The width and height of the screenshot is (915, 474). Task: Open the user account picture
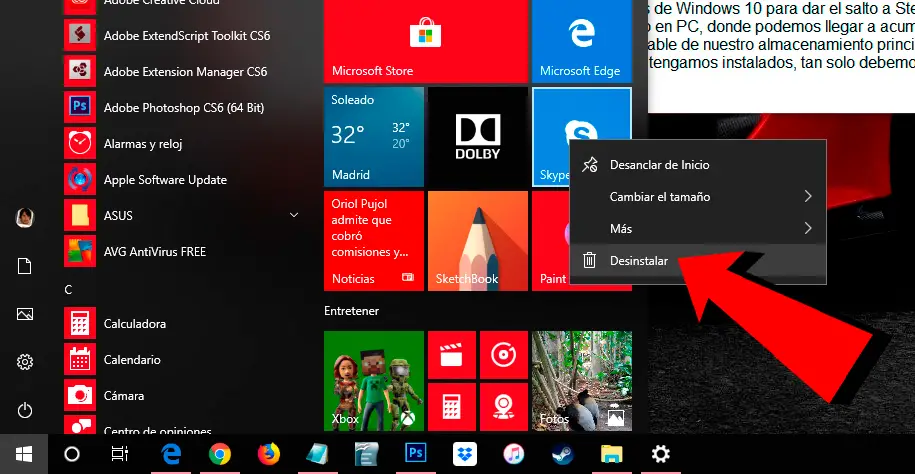click(25, 218)
